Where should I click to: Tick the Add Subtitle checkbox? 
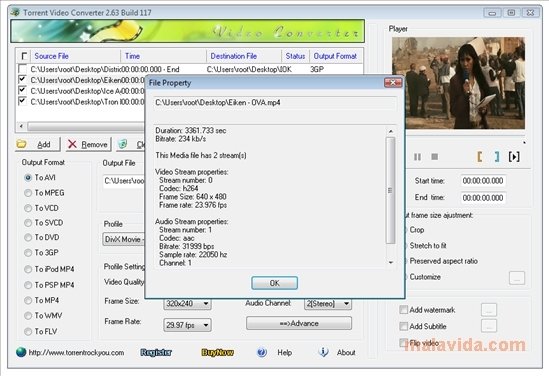[403, 326]
